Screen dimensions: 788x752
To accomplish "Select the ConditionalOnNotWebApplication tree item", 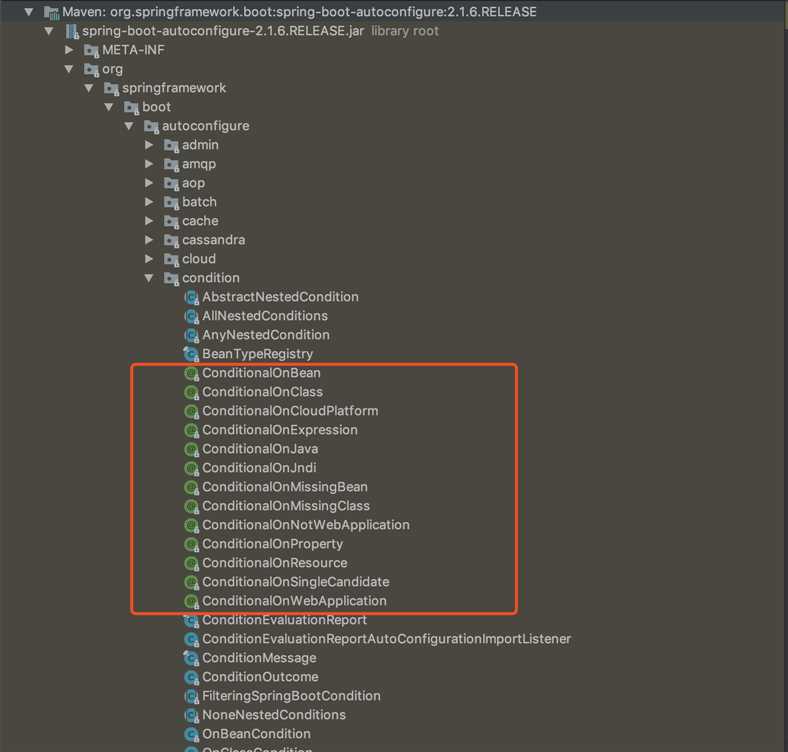I will pos(306,525).
